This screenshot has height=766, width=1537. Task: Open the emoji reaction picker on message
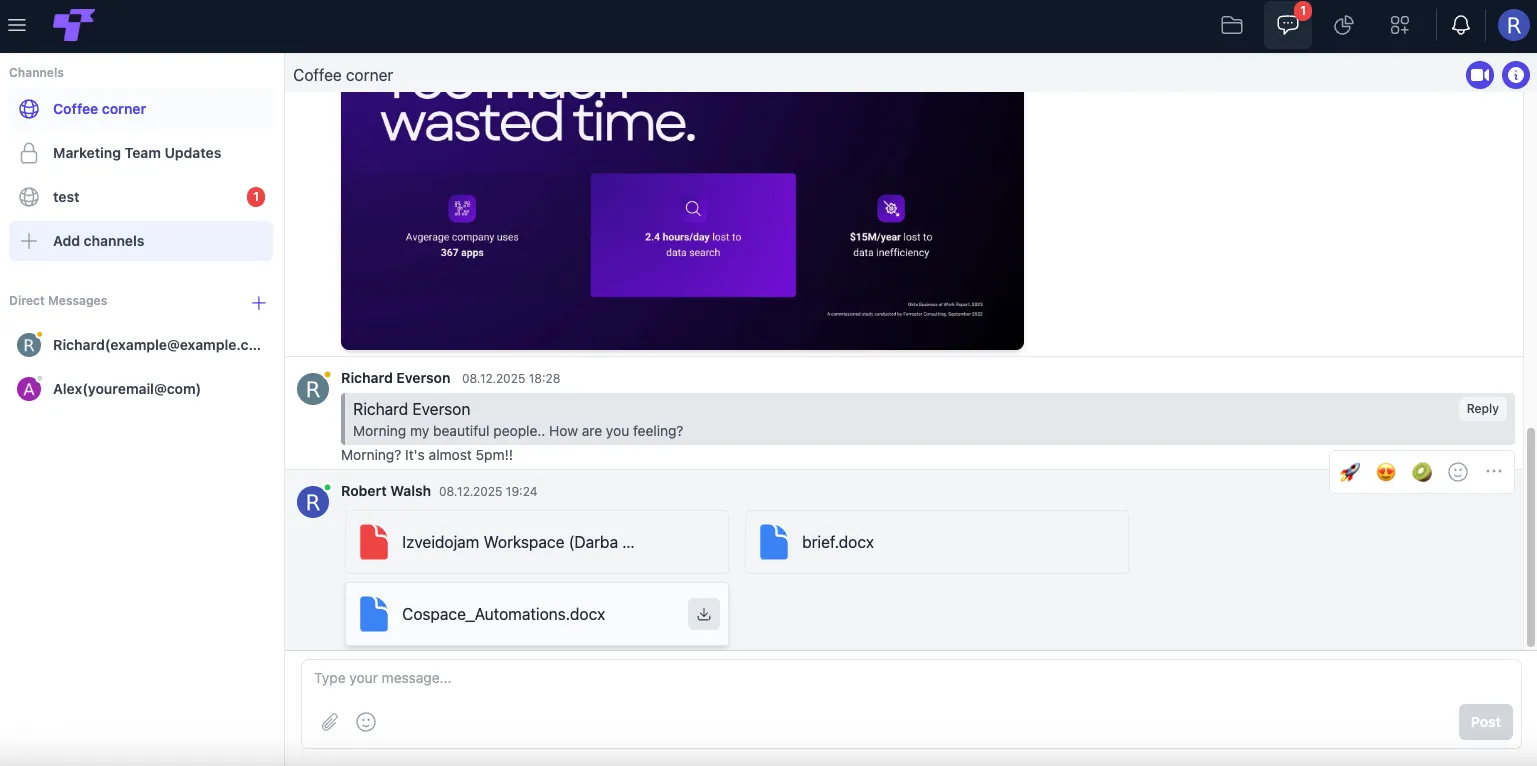(x=1458, y=472)
